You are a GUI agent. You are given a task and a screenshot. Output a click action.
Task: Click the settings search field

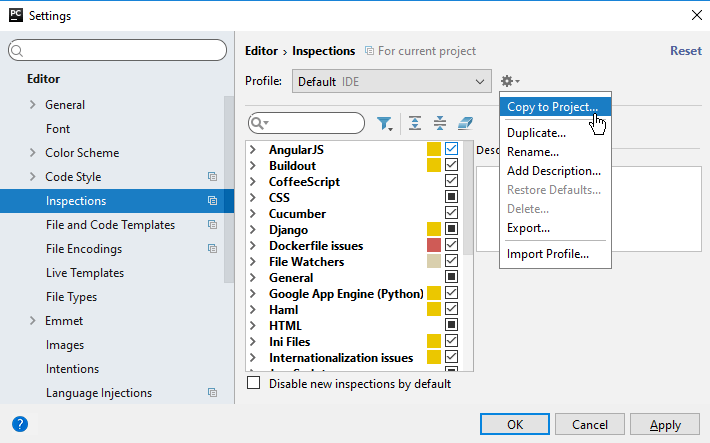118,50
